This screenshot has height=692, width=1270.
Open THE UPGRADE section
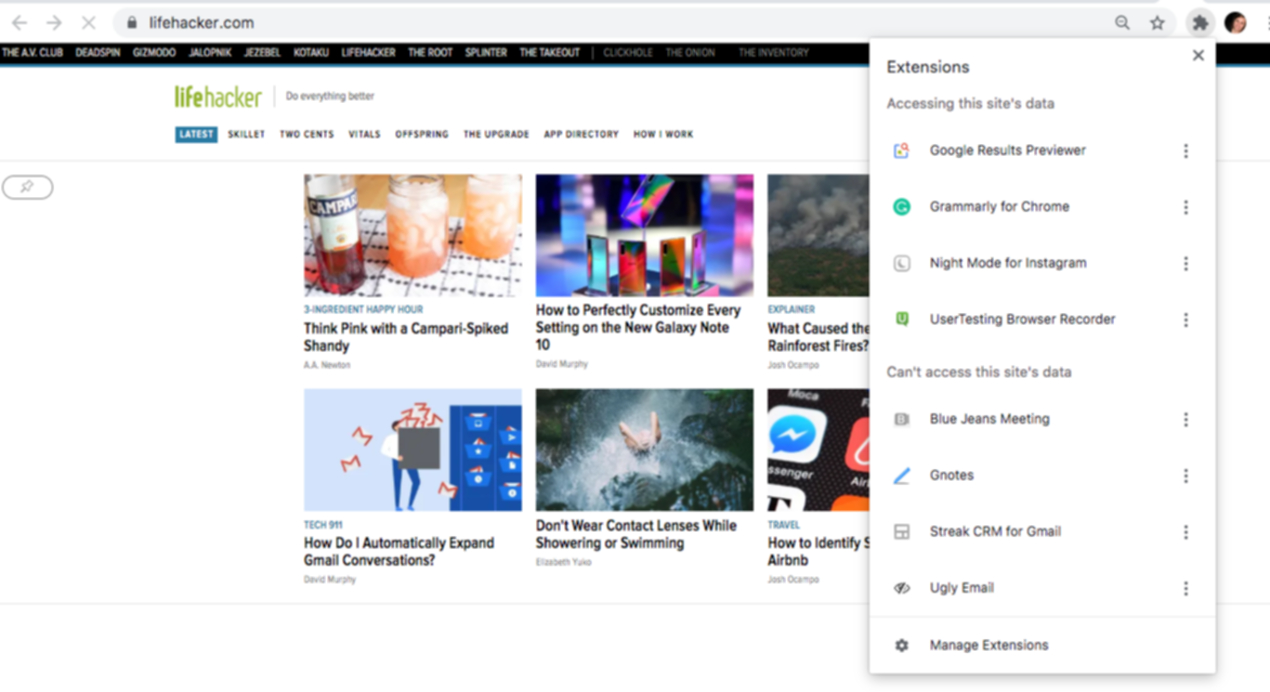click(496, 134)
